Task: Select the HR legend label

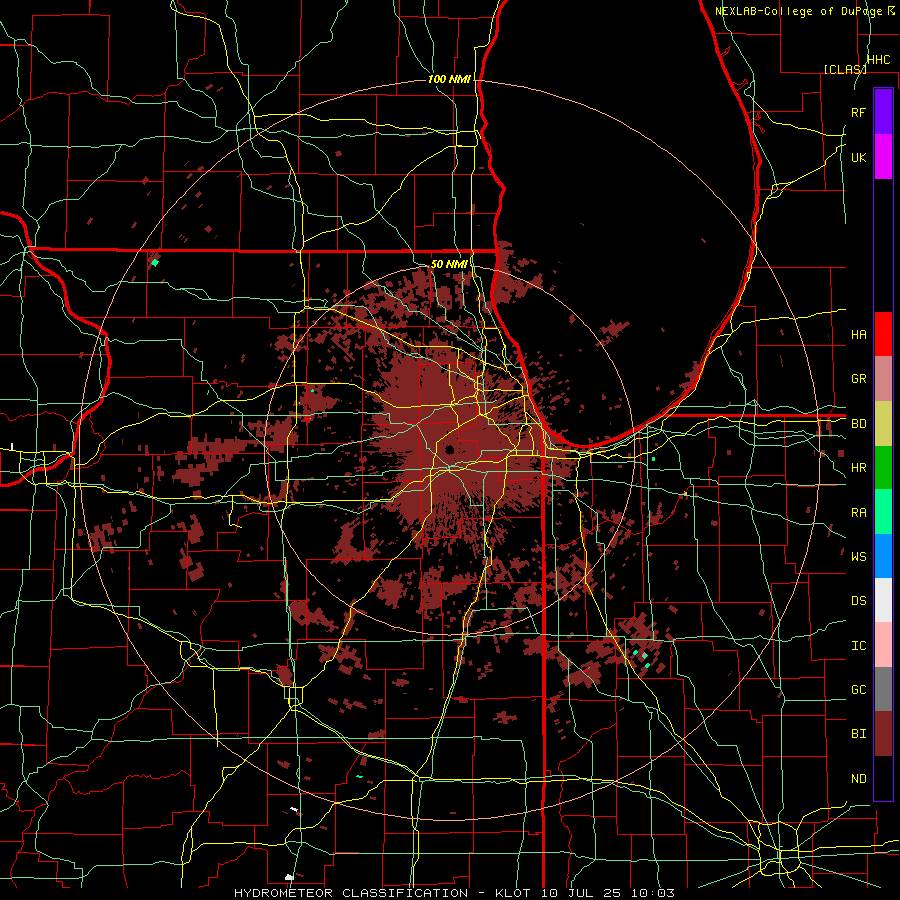Action: tap(858, 468)
